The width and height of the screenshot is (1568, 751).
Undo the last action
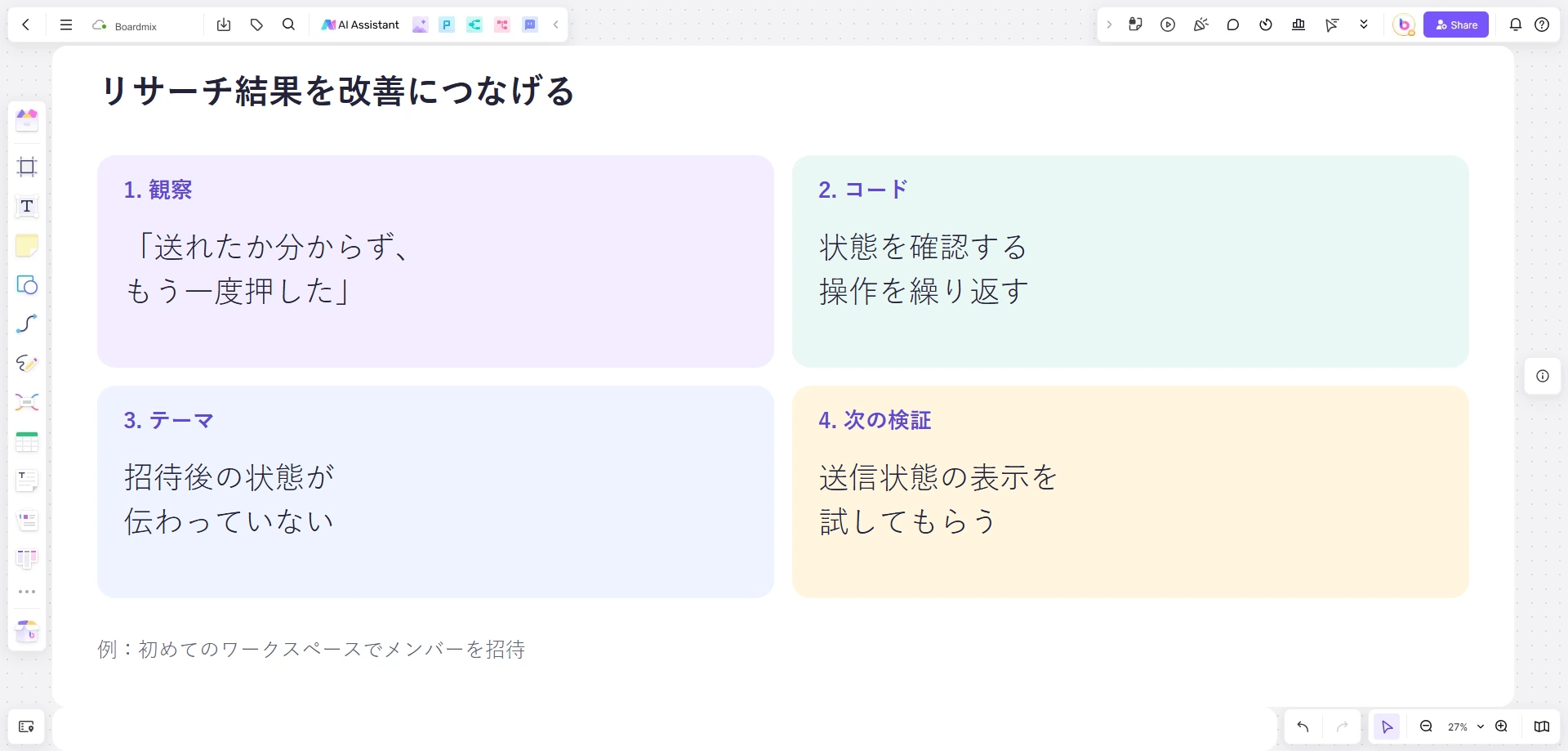click(x=1303, y=726)
